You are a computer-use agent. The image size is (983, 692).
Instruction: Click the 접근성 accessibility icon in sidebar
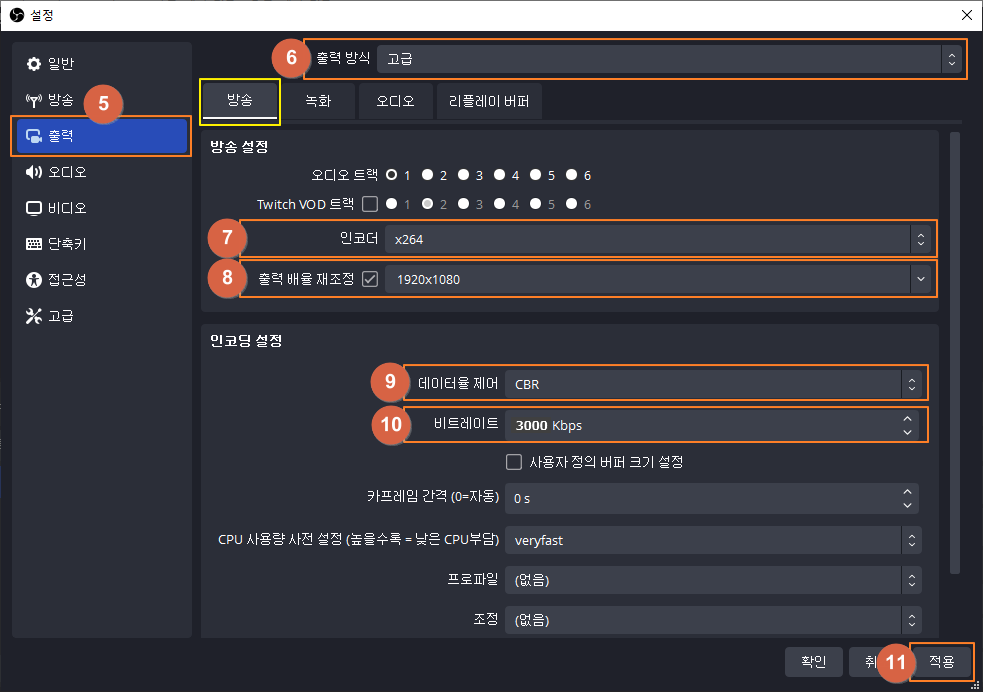(x=33, y=280)
